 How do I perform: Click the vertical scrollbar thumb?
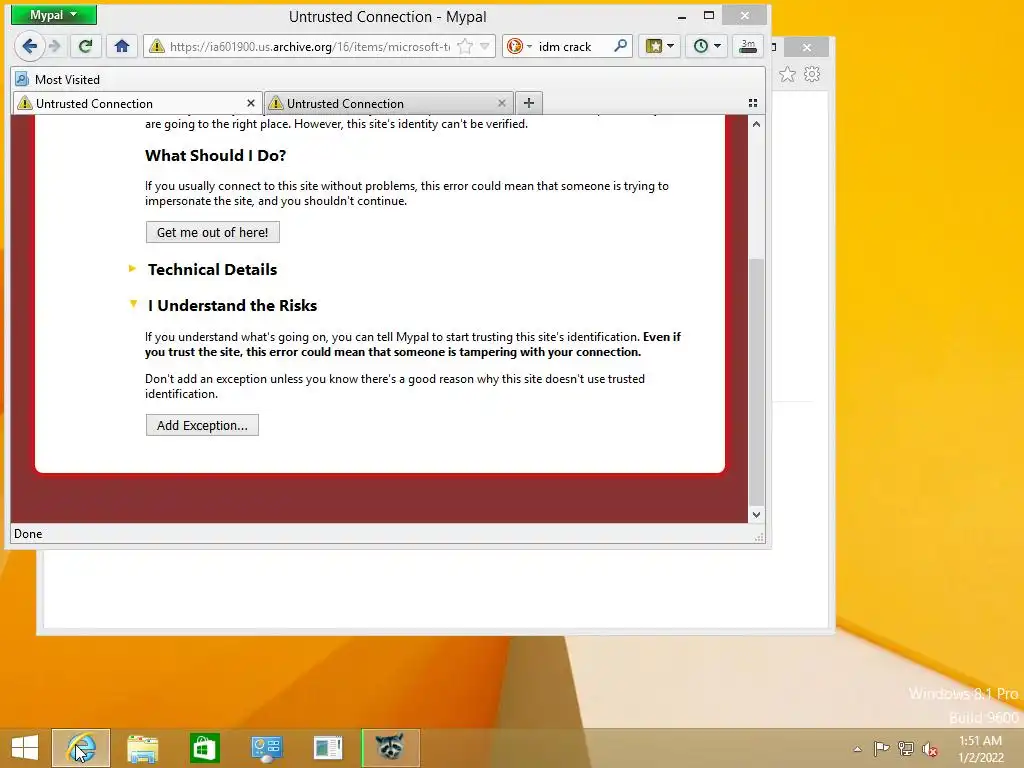(756, 381)
